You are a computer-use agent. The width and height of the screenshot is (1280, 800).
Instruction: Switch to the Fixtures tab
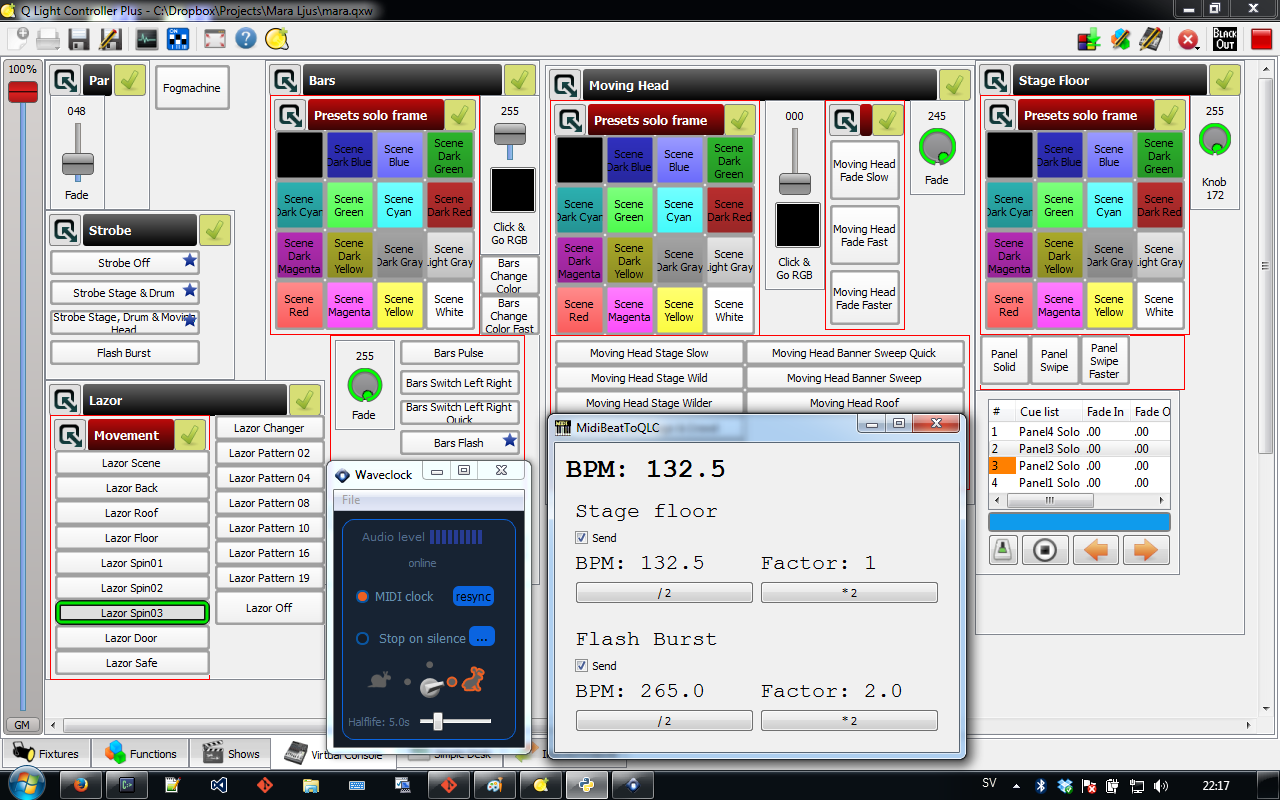coord(47,754)
